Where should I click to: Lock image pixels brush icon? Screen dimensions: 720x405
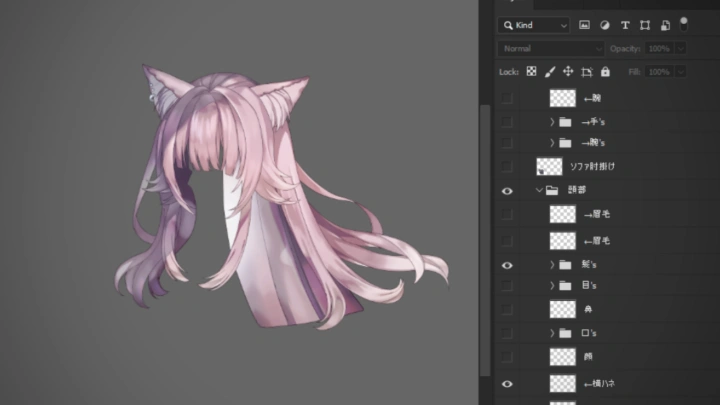pos(549,72)
